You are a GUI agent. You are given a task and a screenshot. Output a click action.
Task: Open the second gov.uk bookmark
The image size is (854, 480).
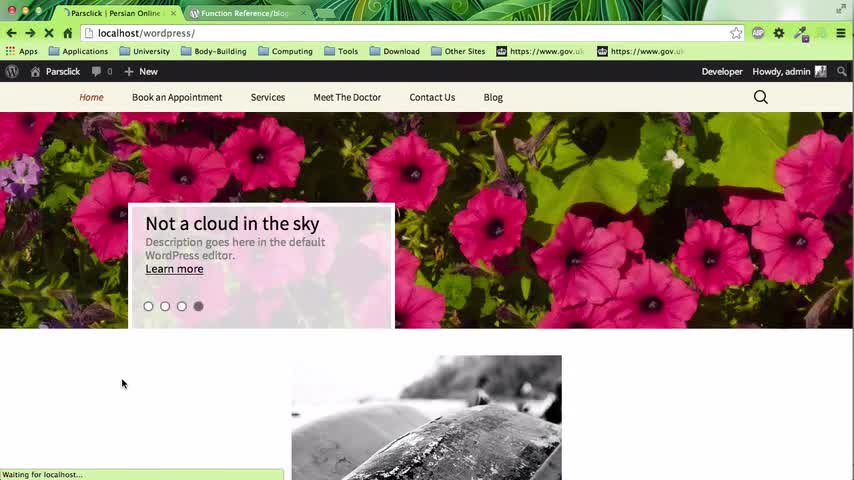640,51
